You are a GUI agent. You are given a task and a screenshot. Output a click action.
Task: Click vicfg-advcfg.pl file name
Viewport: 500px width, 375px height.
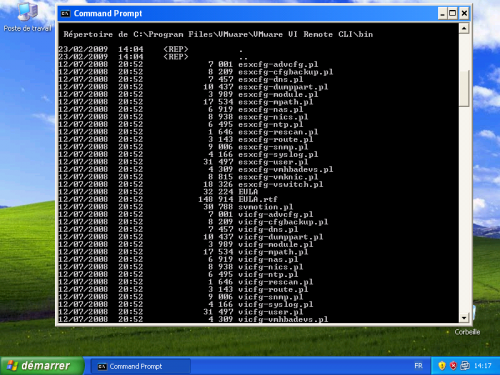click(276, 214)
